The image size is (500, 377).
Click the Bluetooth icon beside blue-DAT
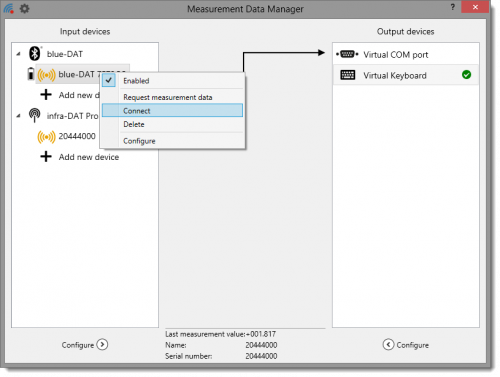pos(35,53)
